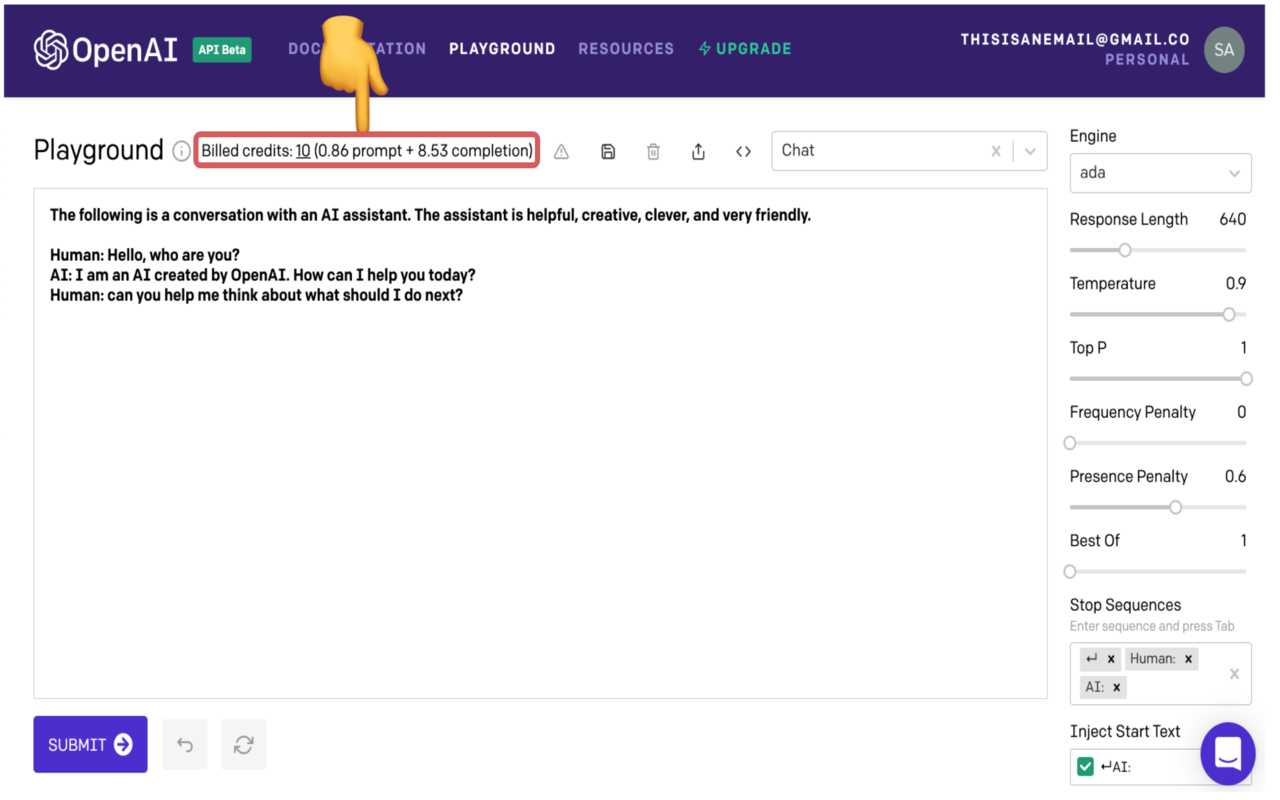Viewport: 1280px width, 800px height.
Task: Open the info icon next to Playground
Action: click(x=181, y=151)
